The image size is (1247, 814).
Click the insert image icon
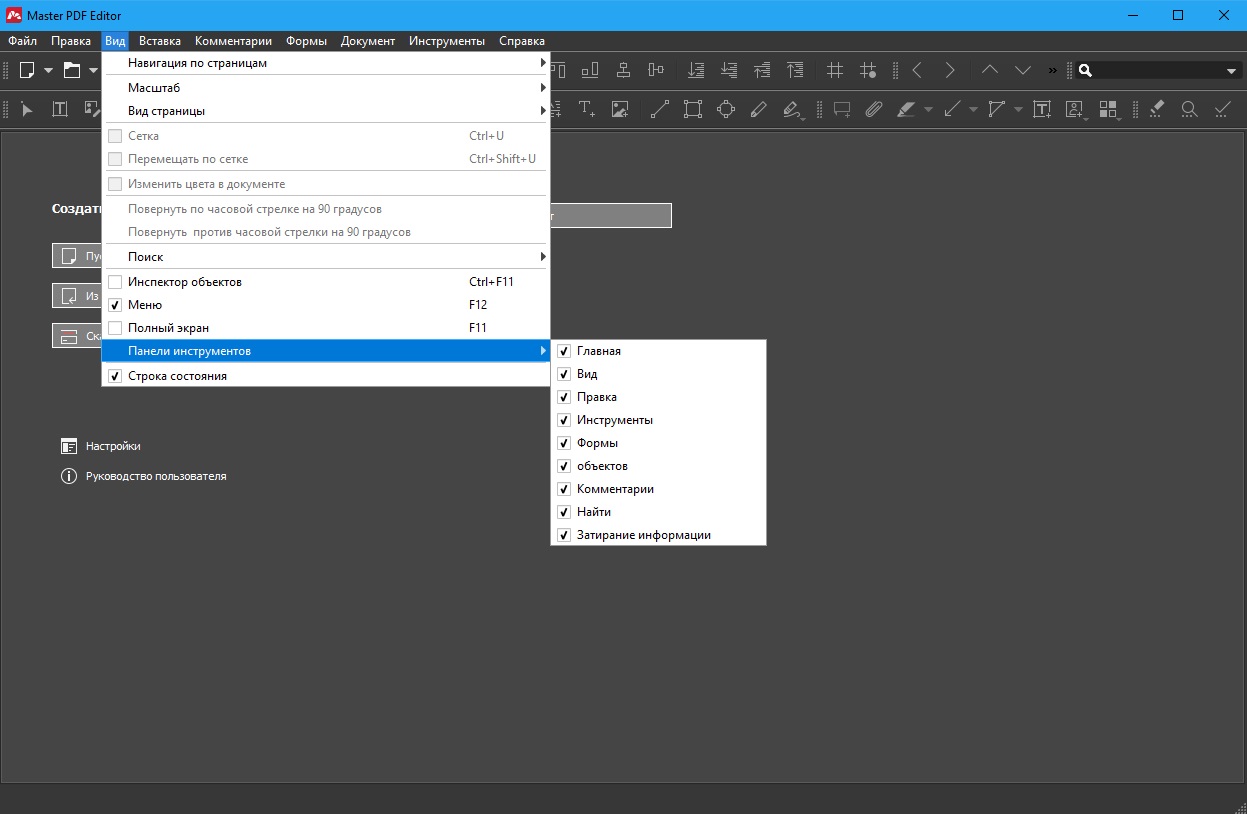(620, 109)
